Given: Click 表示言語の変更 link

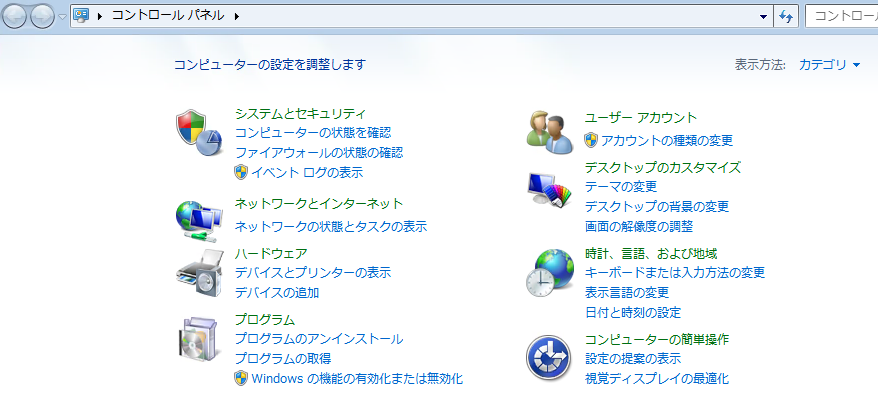Looking at the screenshot, I should coord(627,292).
